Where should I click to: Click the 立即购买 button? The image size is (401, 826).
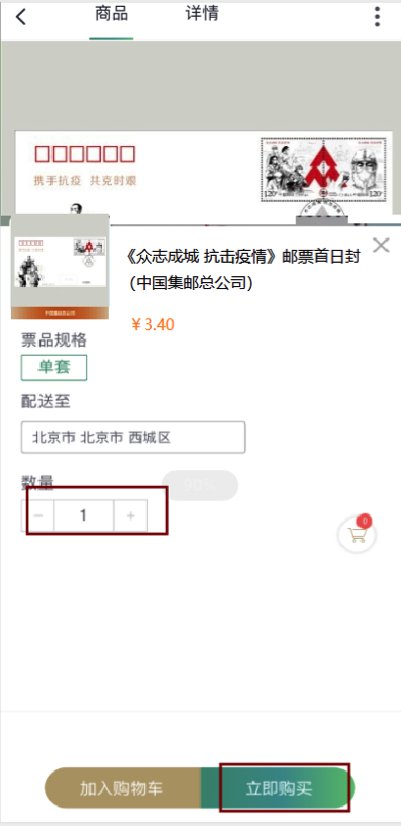point(278,788)
